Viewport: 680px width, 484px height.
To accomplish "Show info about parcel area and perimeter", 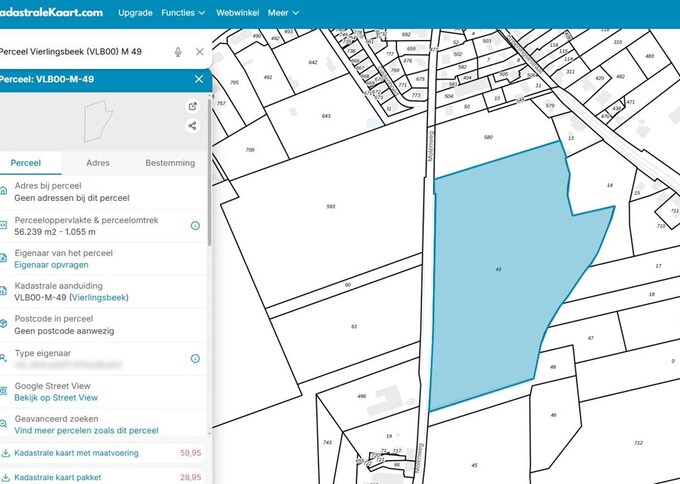I will tap(195, 226).
